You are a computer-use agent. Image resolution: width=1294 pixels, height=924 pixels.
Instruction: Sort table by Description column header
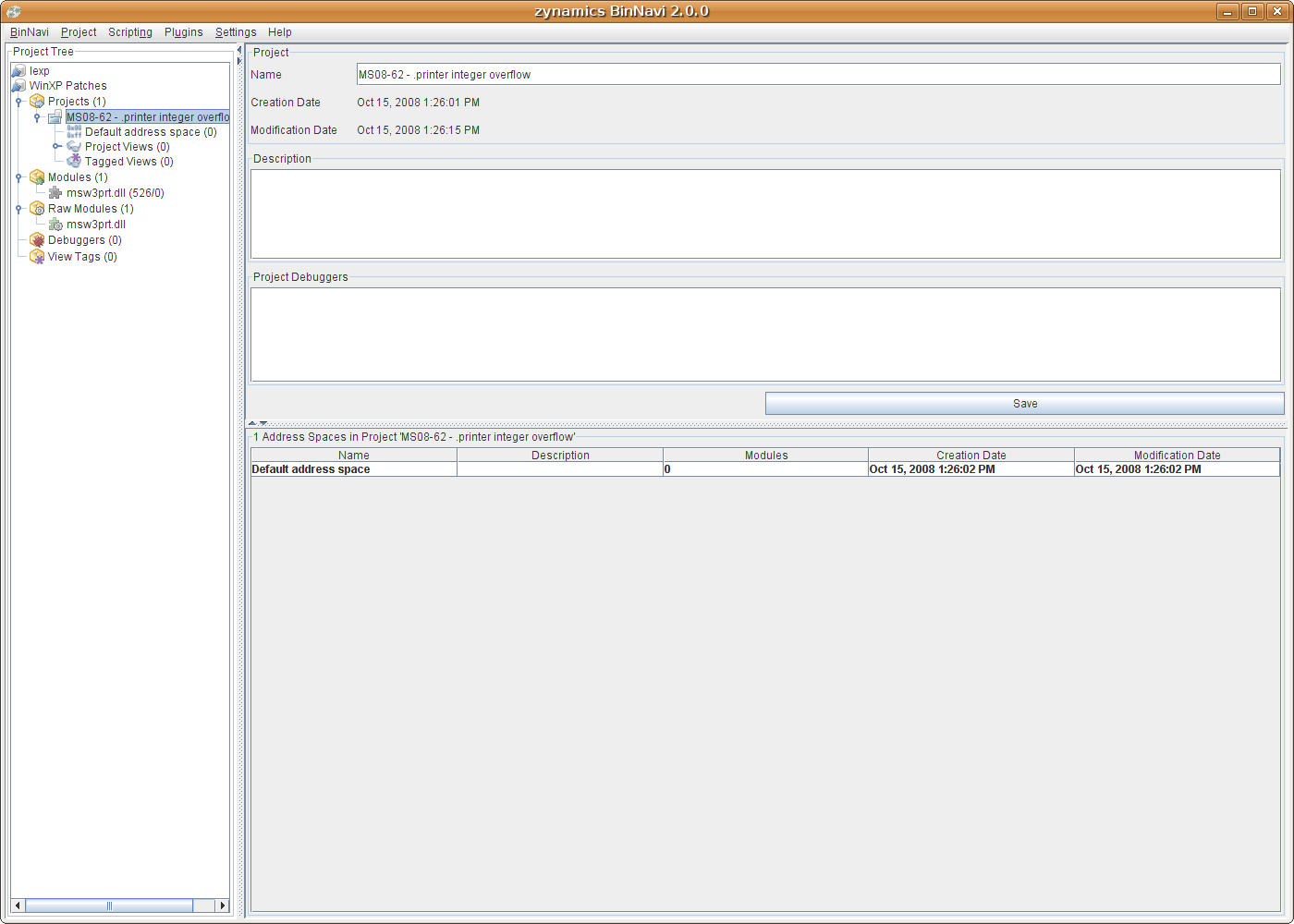coord(560,456)
